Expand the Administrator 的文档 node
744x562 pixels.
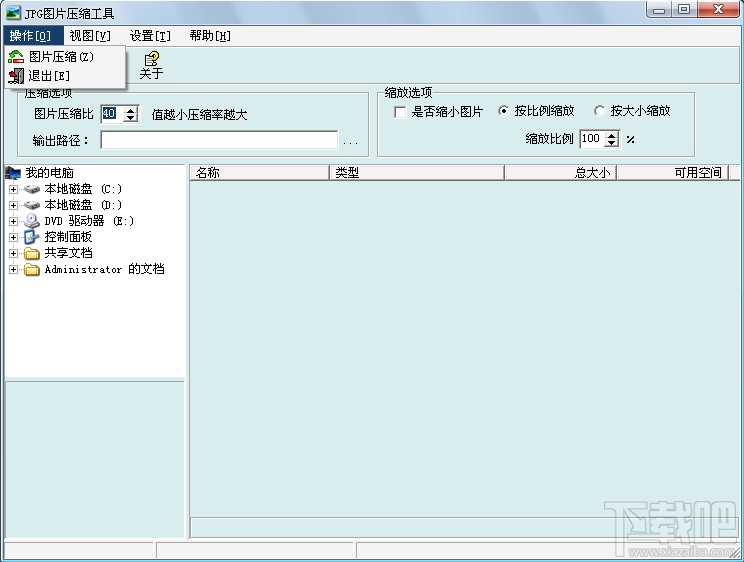click(x=13, y=270)
